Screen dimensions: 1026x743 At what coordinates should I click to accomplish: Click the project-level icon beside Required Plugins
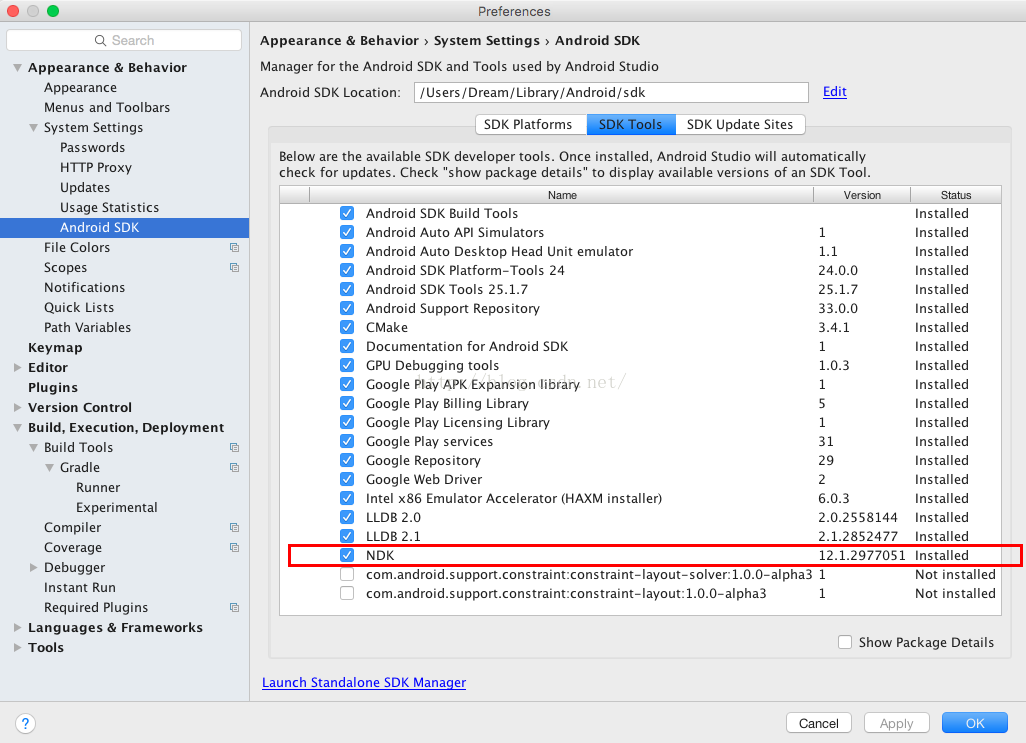click(x=234, y=608)
